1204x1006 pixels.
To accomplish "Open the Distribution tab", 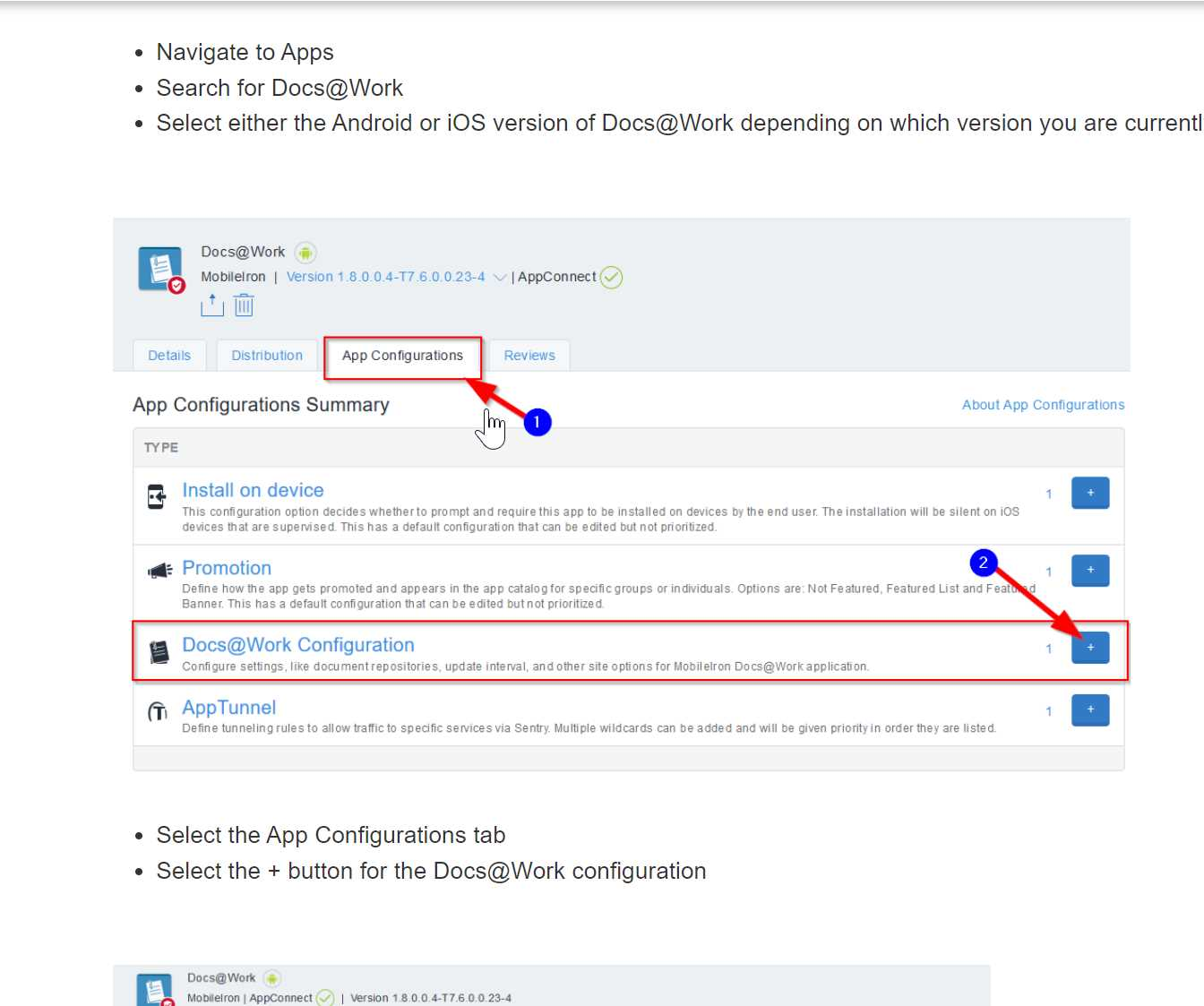I will 267,356.
